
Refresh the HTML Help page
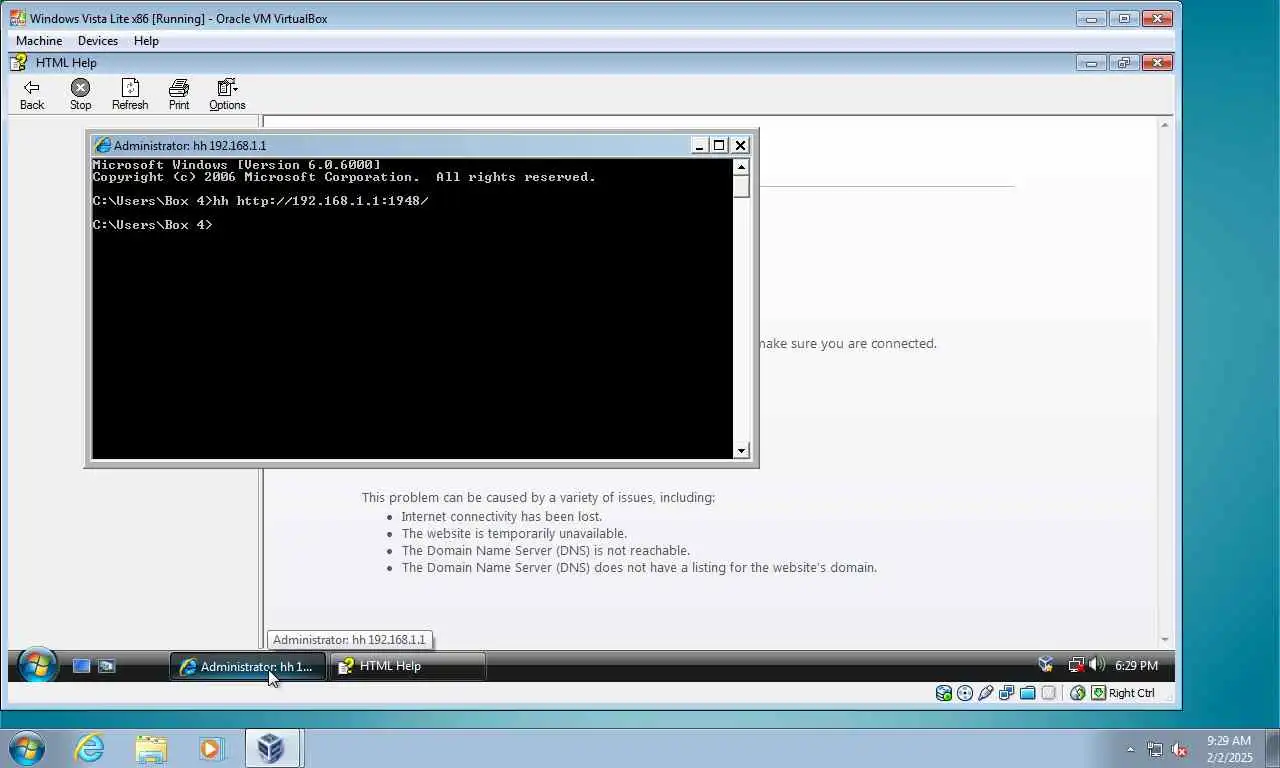pos(130,95)
